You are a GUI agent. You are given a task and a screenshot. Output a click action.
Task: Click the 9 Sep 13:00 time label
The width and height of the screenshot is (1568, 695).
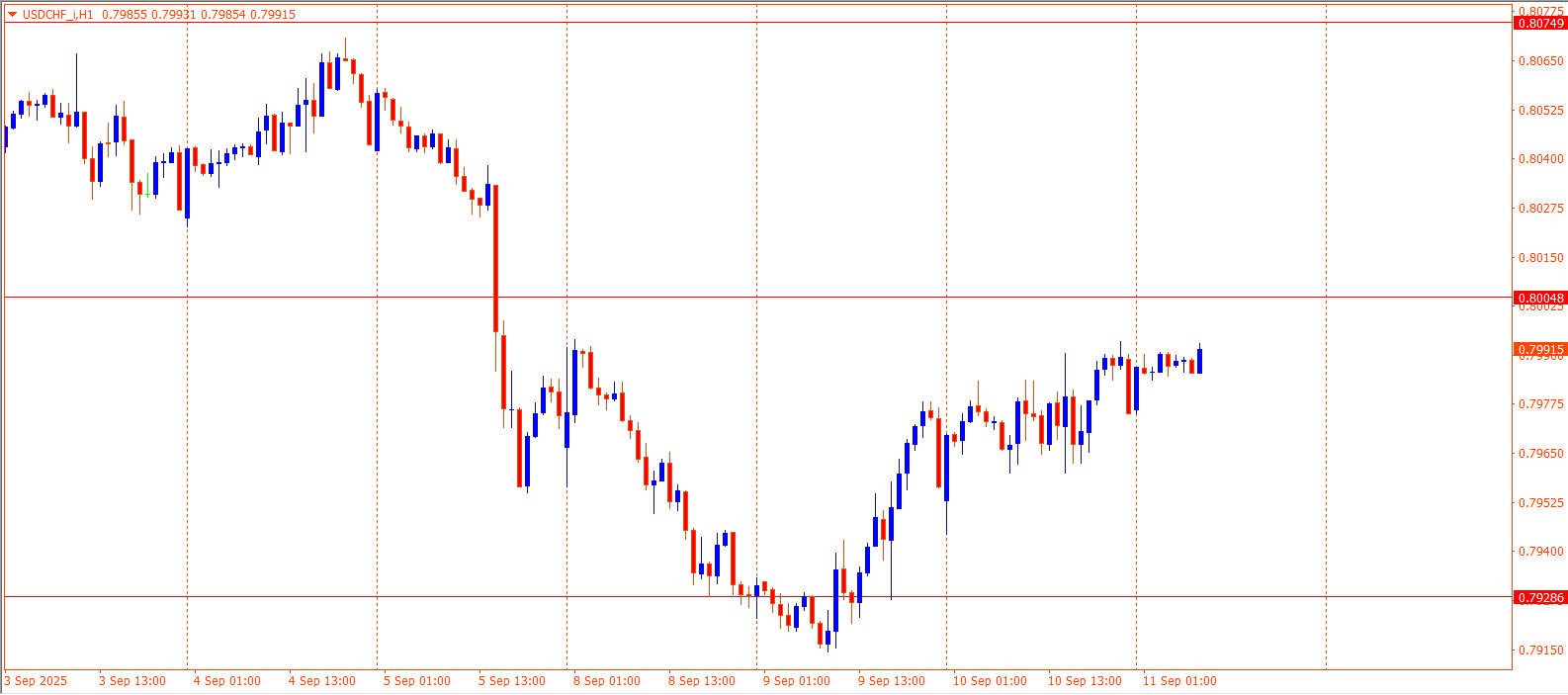coord(891,681)
